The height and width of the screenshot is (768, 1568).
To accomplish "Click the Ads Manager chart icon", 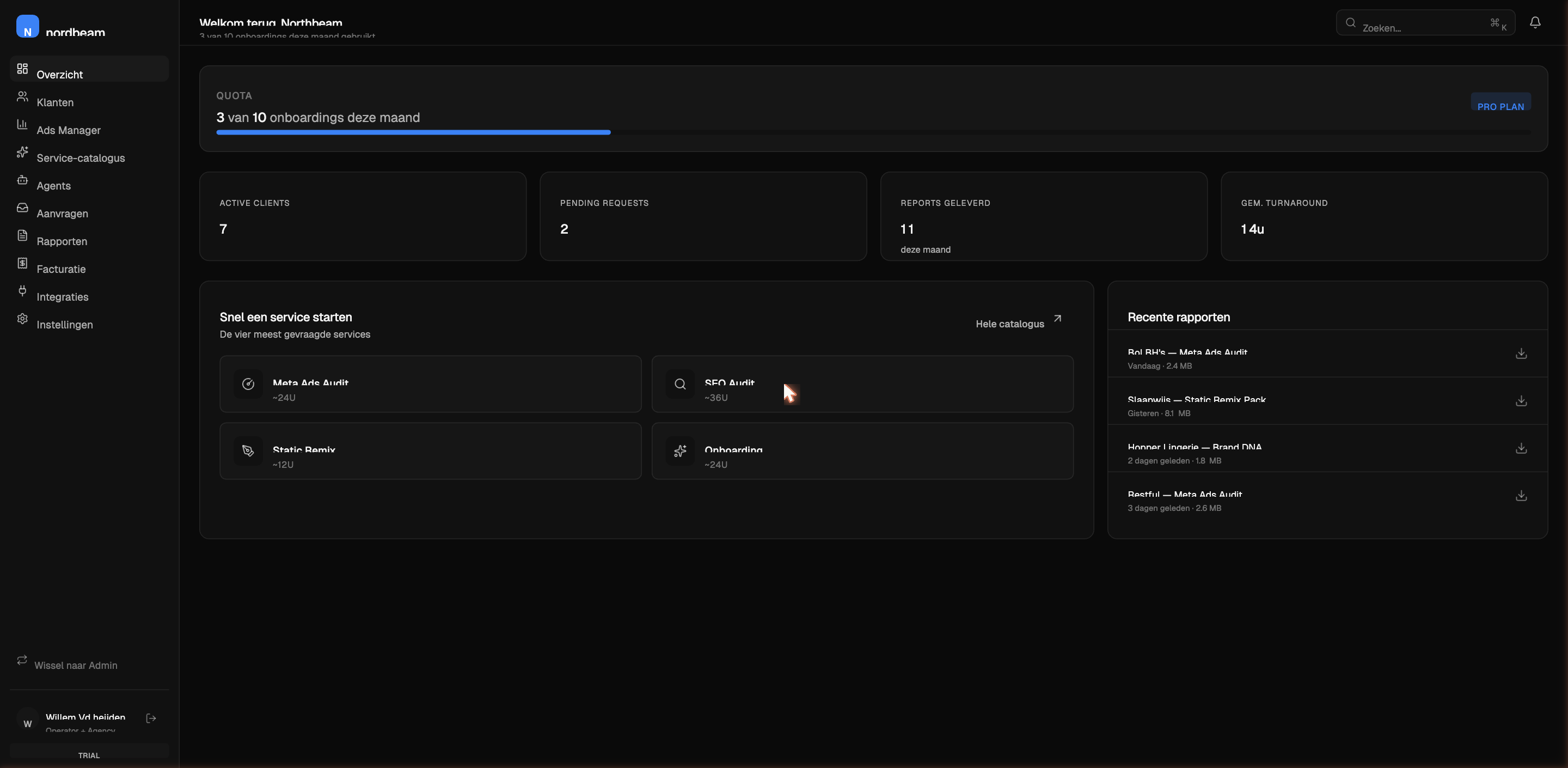I will coord(22,124).
